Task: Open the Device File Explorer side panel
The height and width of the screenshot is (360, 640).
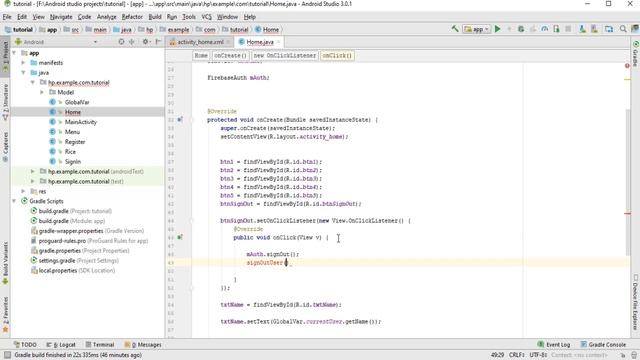Action: coord(636,302)
